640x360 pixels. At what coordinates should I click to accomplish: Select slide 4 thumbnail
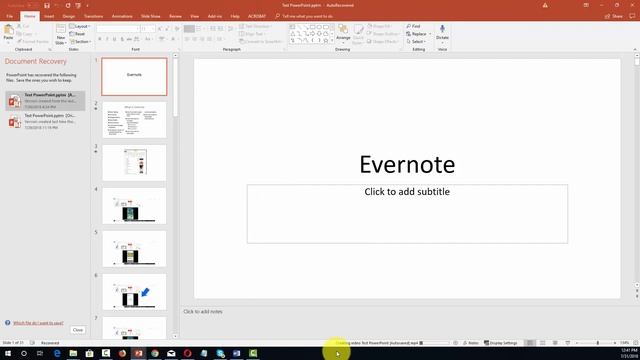pos(134,206)
